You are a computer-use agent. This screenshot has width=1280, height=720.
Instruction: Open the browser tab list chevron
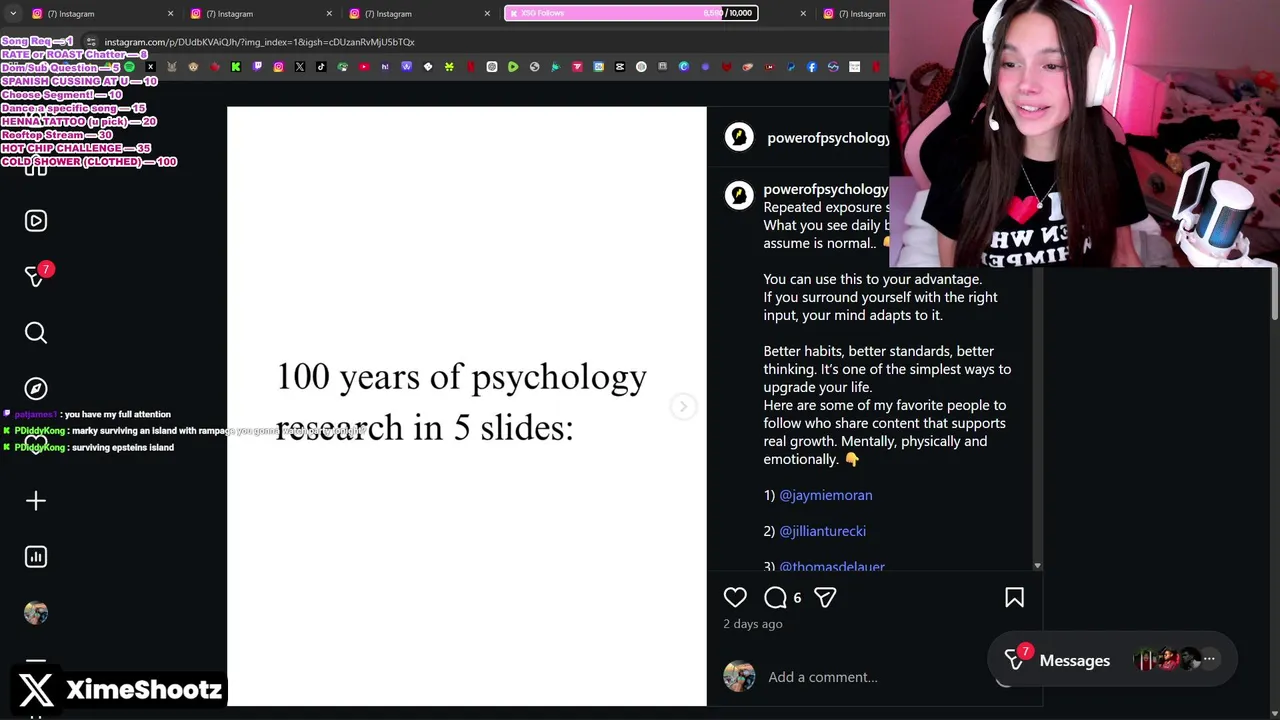pyautogui.click(x=13, y=14)
